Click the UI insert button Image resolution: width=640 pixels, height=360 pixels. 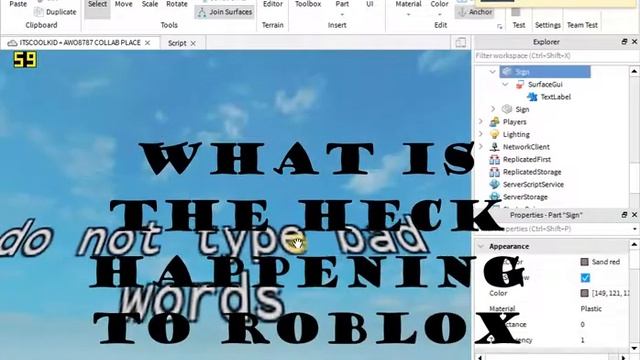point(370,4)
